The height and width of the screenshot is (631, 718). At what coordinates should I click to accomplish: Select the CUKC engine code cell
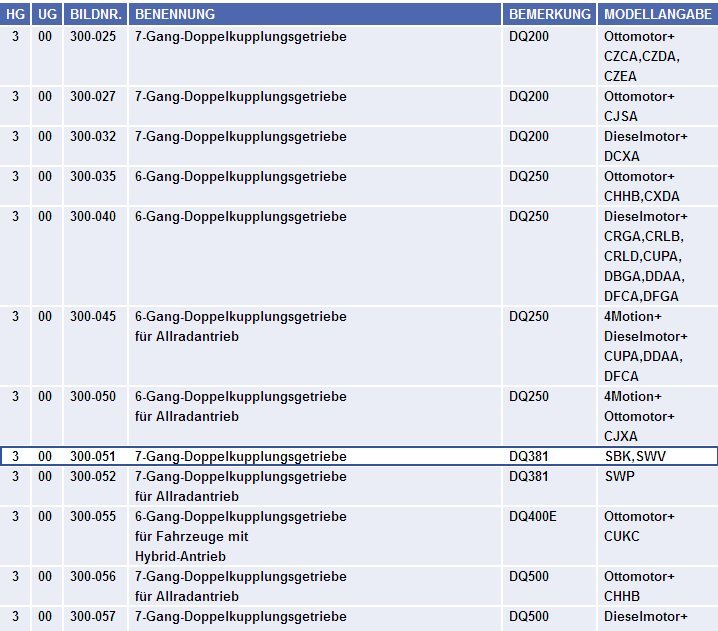(621, 537)
